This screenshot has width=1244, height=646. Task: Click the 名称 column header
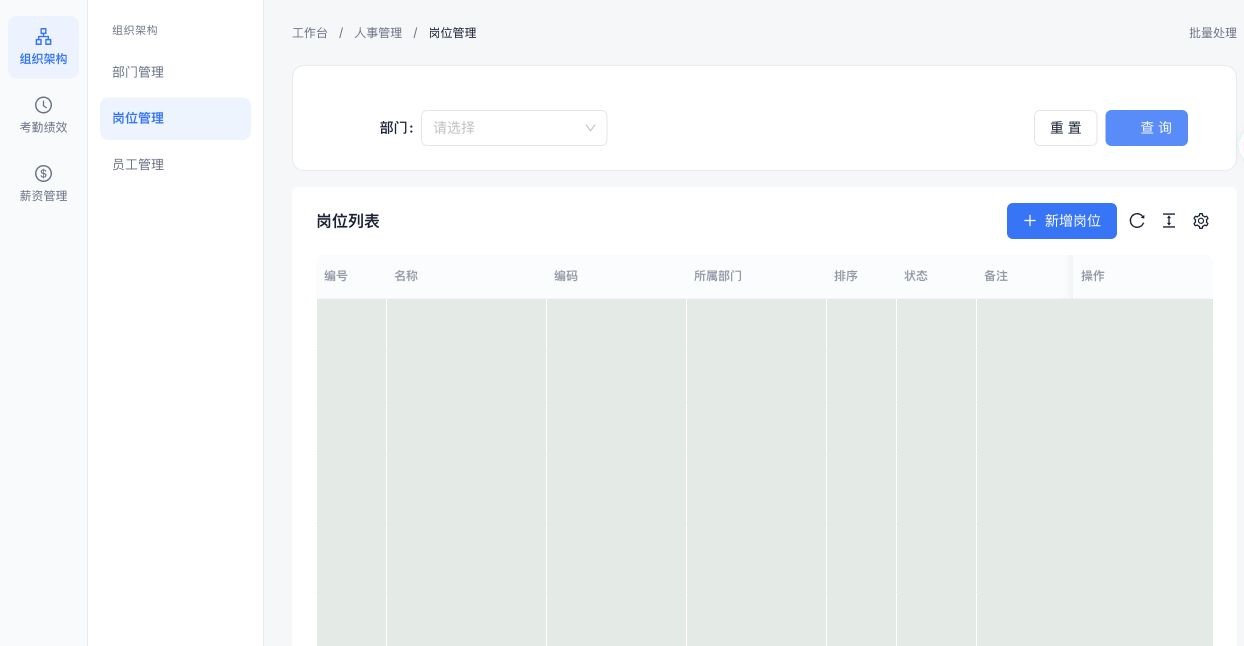point(466,276)
